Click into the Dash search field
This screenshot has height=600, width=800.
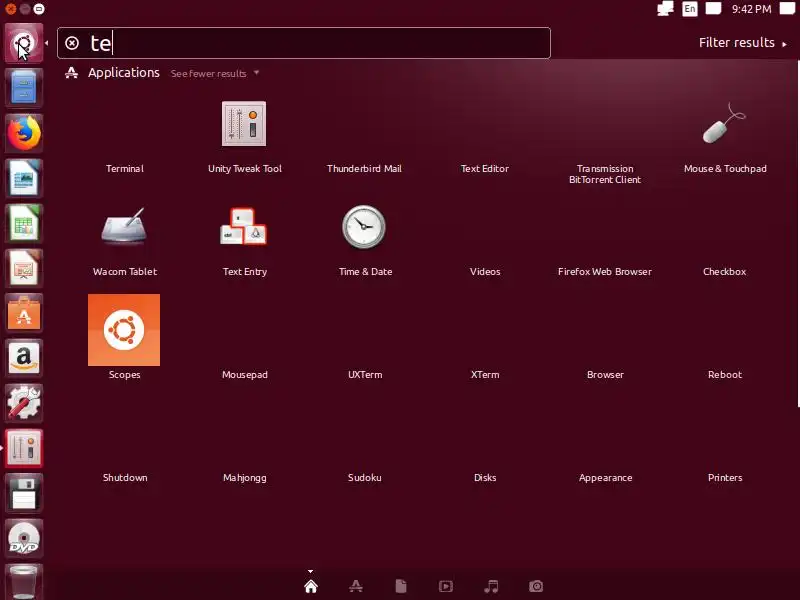[304, 43]
